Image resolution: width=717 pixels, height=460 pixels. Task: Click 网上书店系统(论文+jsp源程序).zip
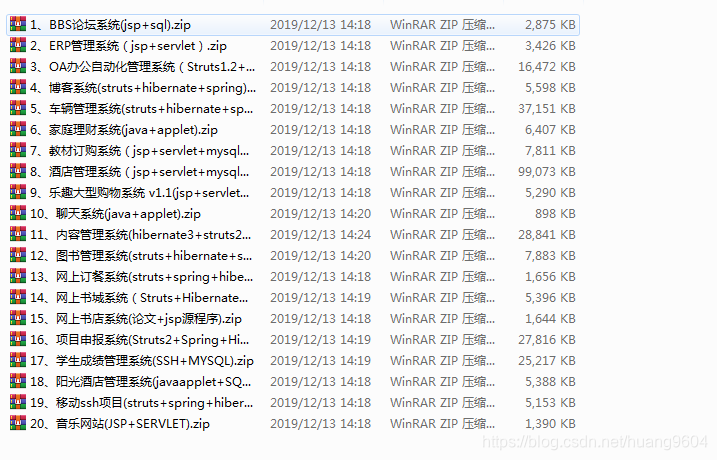pos(136,319)
